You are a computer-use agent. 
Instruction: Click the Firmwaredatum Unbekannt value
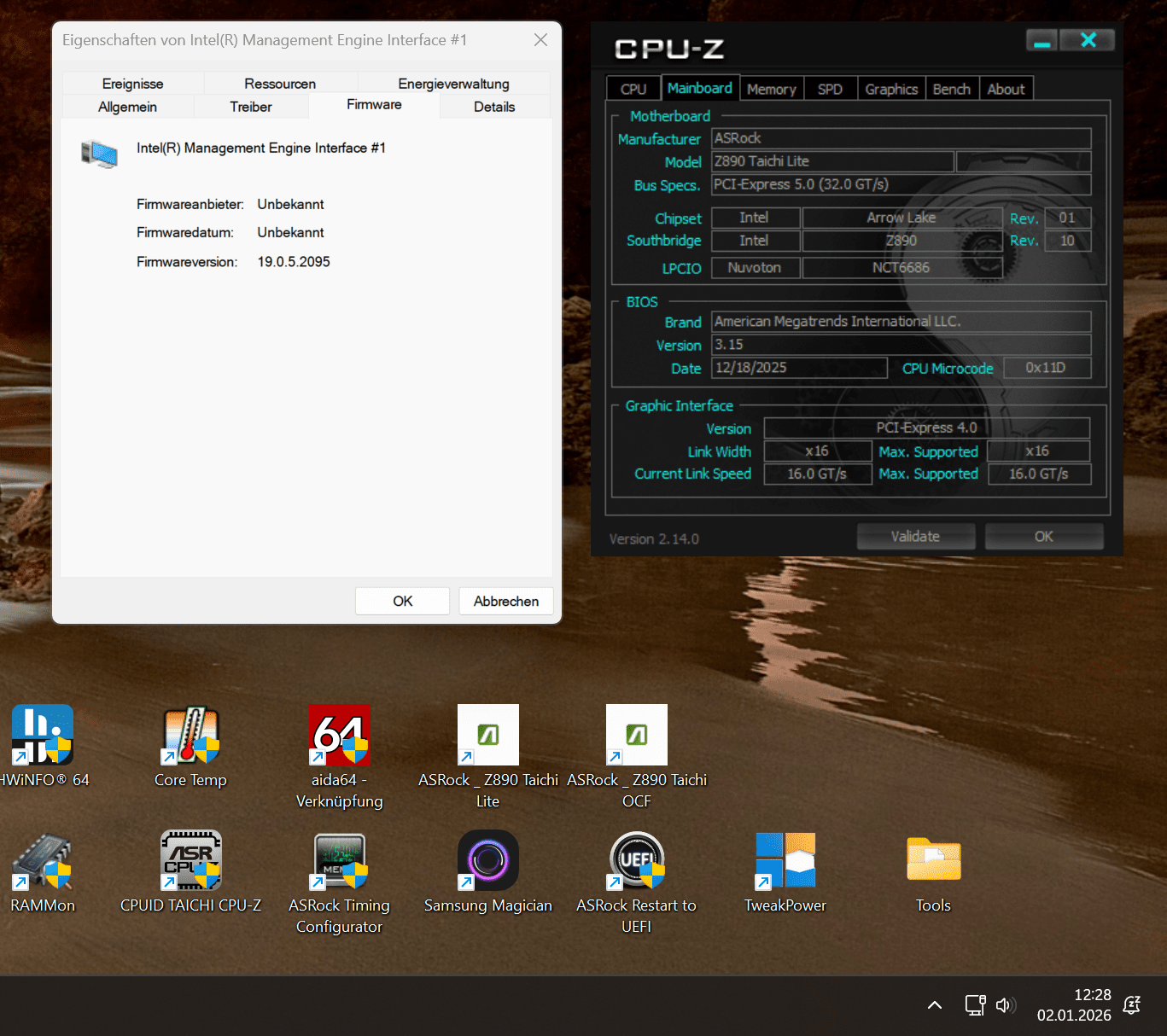coord(290,233)
